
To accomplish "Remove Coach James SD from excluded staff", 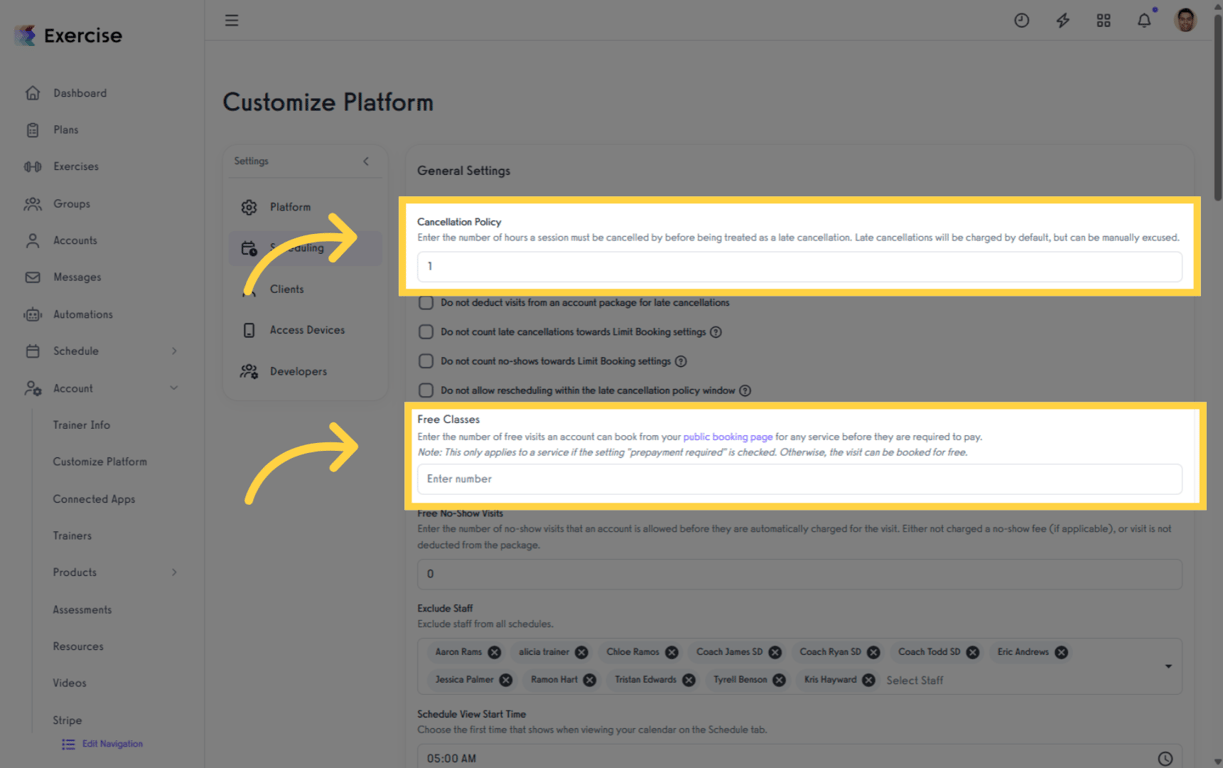I will [775, 652].
